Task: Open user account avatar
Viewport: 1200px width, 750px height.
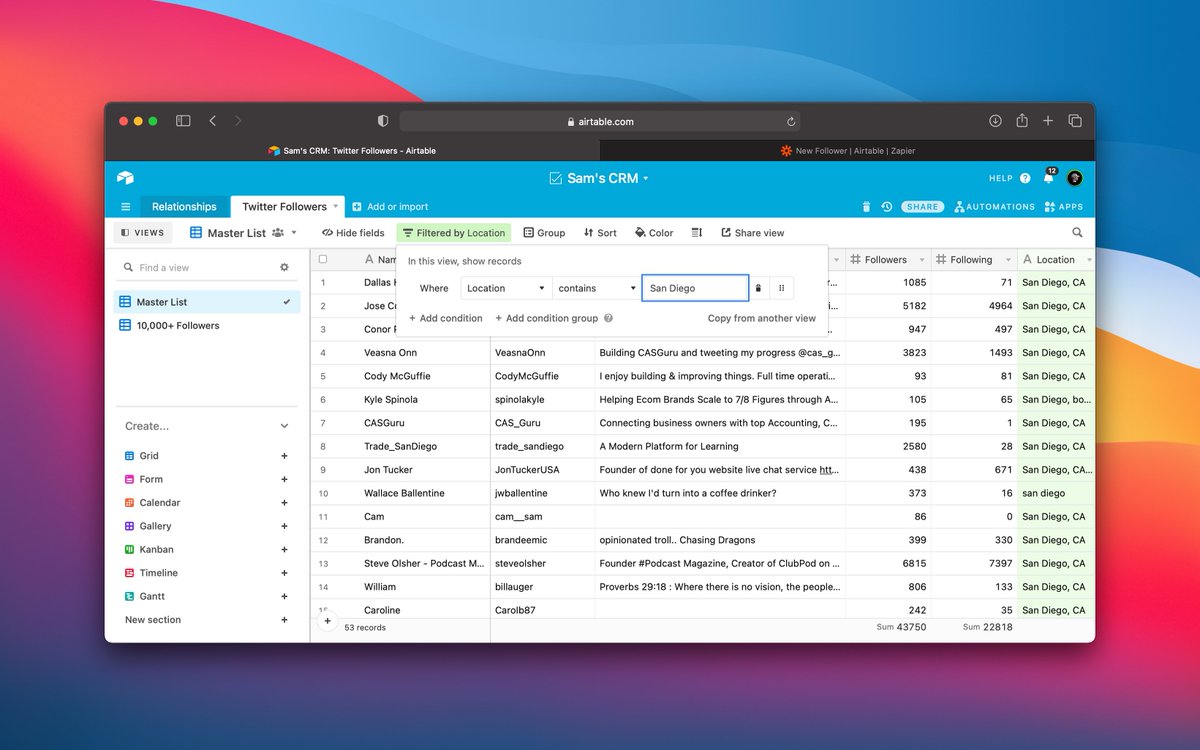Action: point(1075,178)
